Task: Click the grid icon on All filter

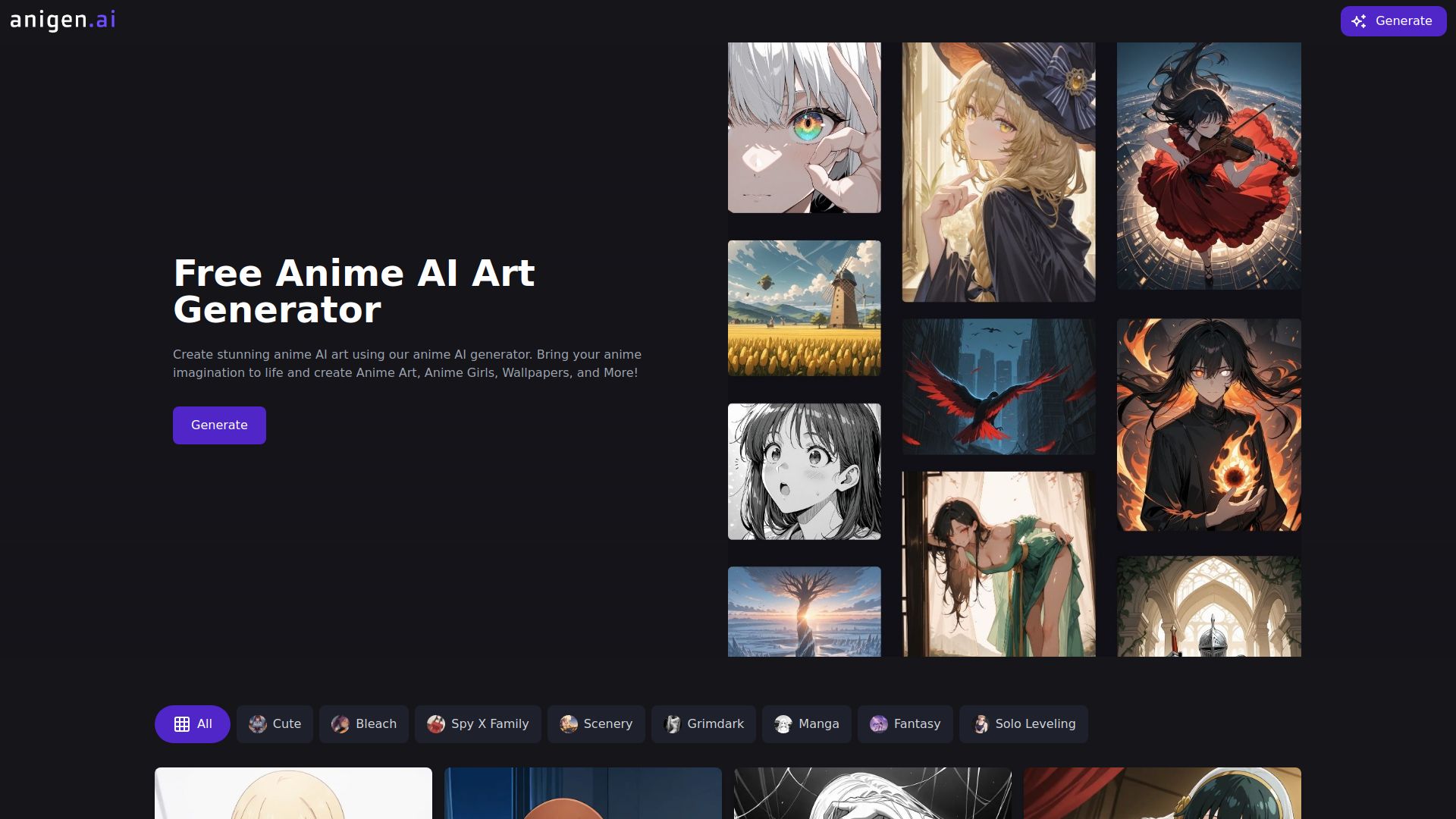Action: [182, 724]
